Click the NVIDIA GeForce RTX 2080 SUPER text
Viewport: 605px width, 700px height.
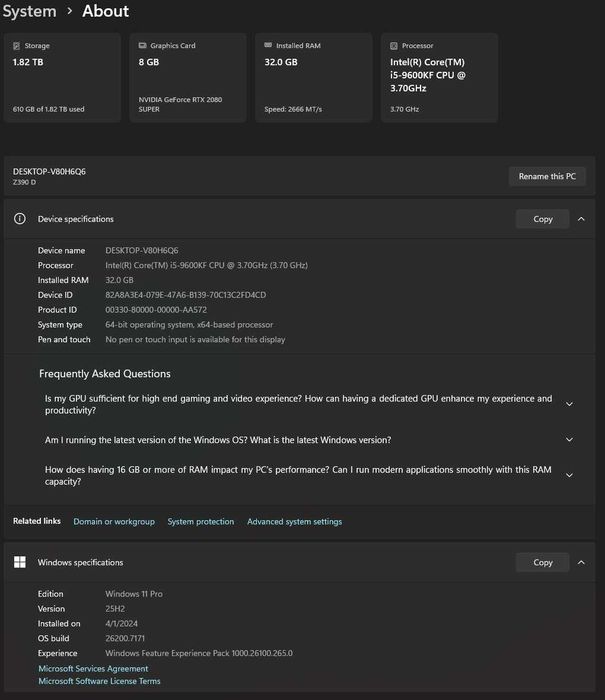point(180,104)
